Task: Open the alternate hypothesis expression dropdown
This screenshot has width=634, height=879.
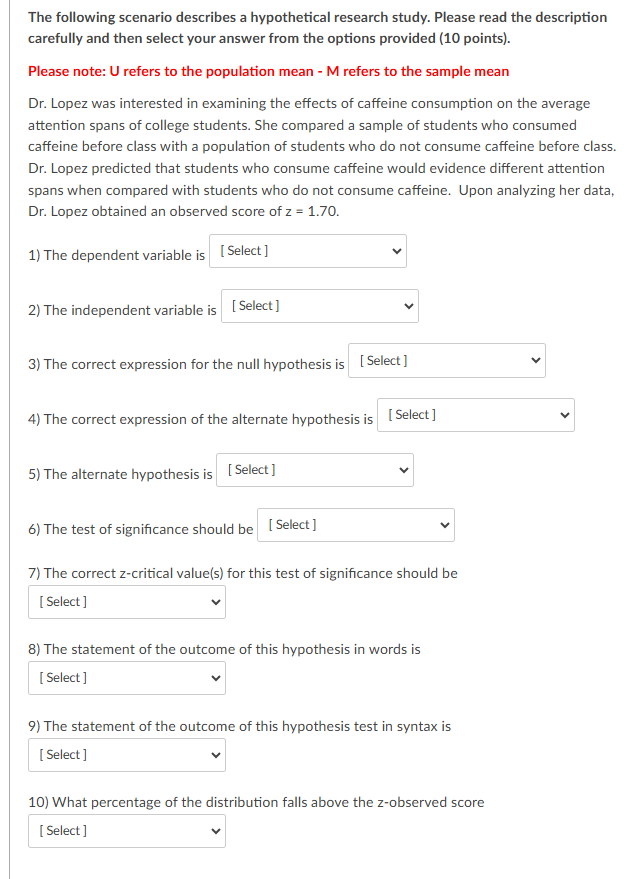Action: point(475,414)
